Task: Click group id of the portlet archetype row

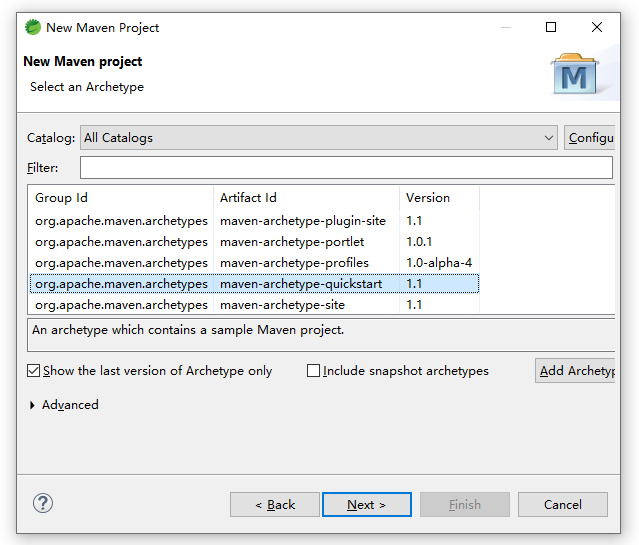Action: (121, 242)
